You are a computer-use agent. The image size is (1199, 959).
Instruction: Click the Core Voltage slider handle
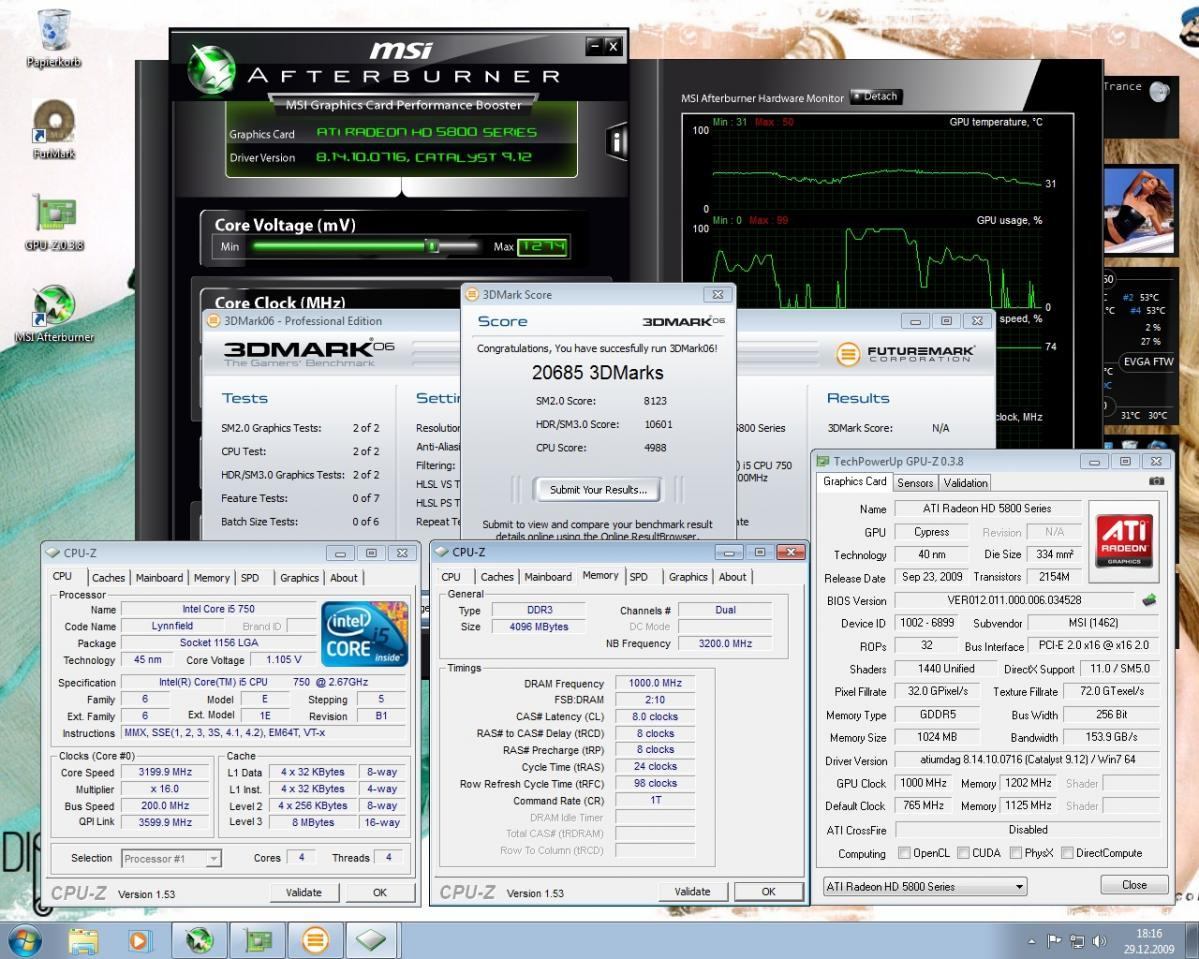[432, 246]
